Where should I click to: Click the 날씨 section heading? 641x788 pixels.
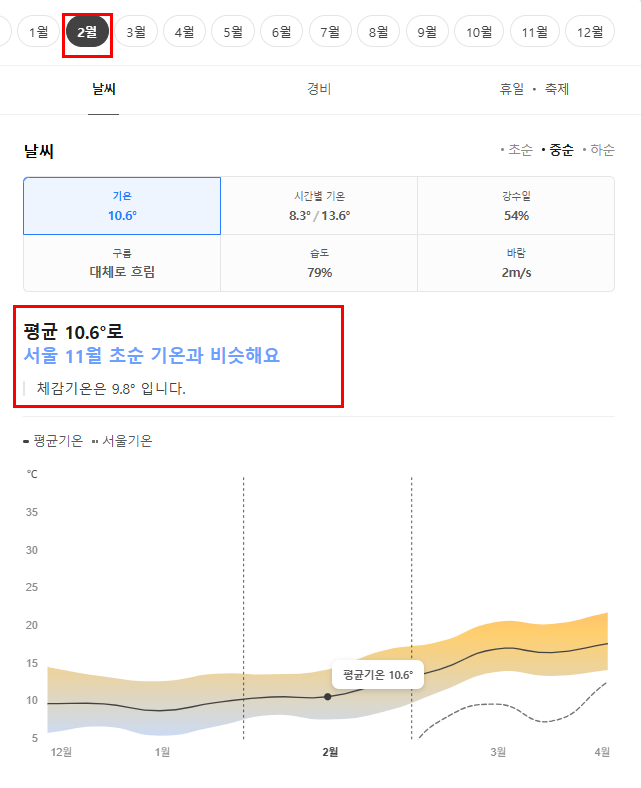coord(39,151)
